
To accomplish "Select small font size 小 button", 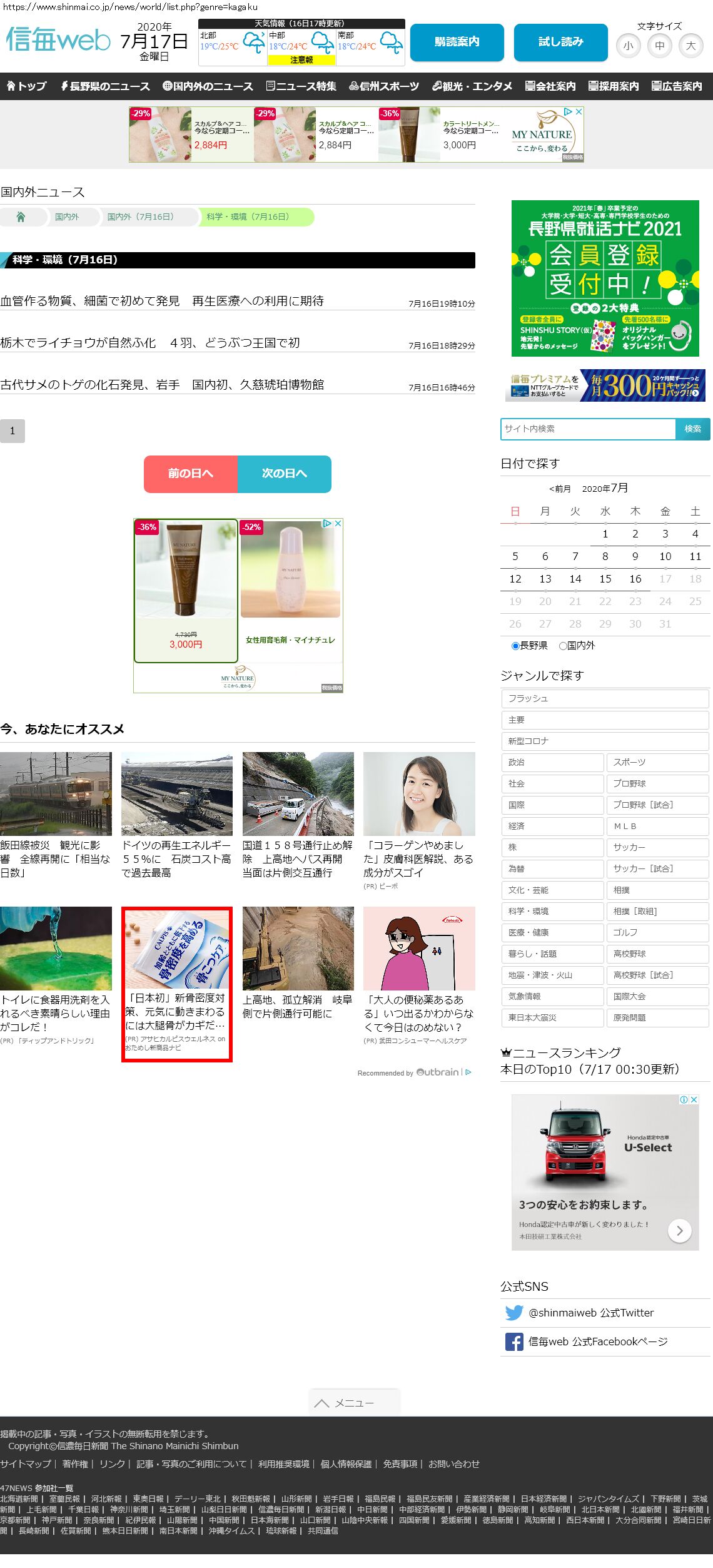I will [628, 46].
